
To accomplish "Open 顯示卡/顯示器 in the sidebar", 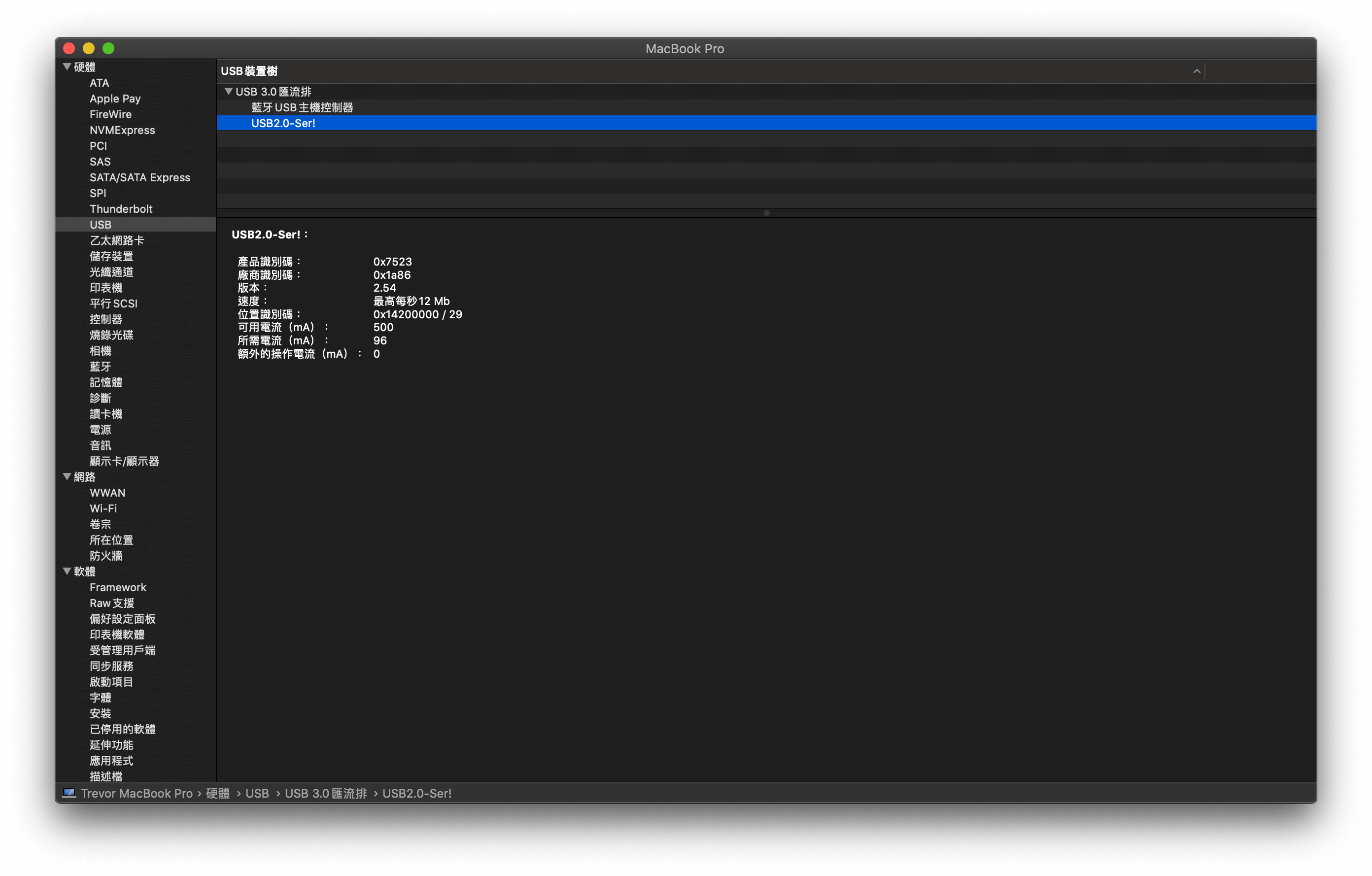I will (124, 461).
